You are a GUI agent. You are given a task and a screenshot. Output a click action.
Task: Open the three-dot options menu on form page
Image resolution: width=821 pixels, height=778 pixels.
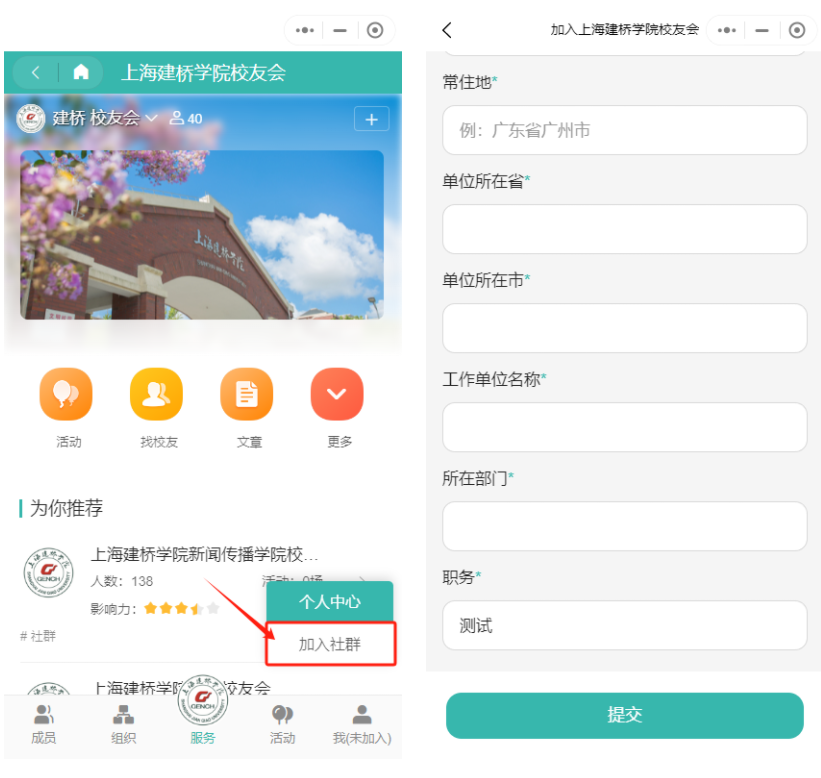[729, 30]
